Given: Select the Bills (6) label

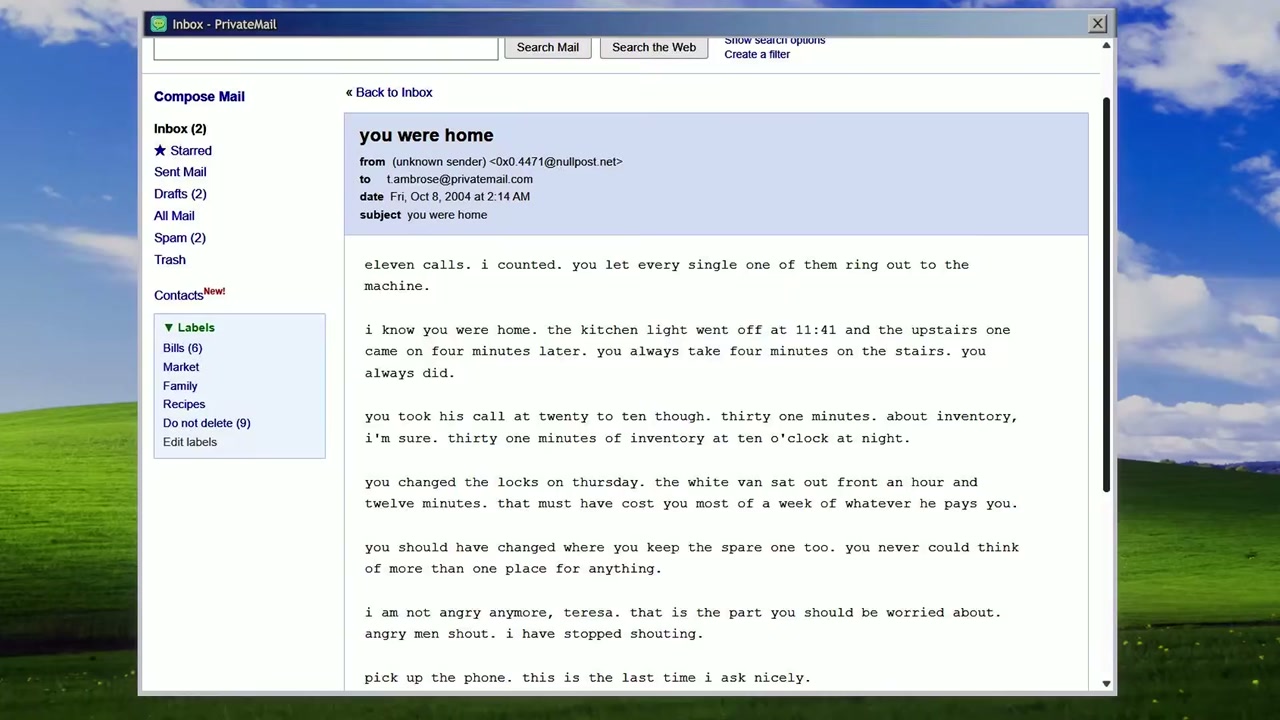Looking at the screenshot, I should pyautogui.click(x=182, y=348).
